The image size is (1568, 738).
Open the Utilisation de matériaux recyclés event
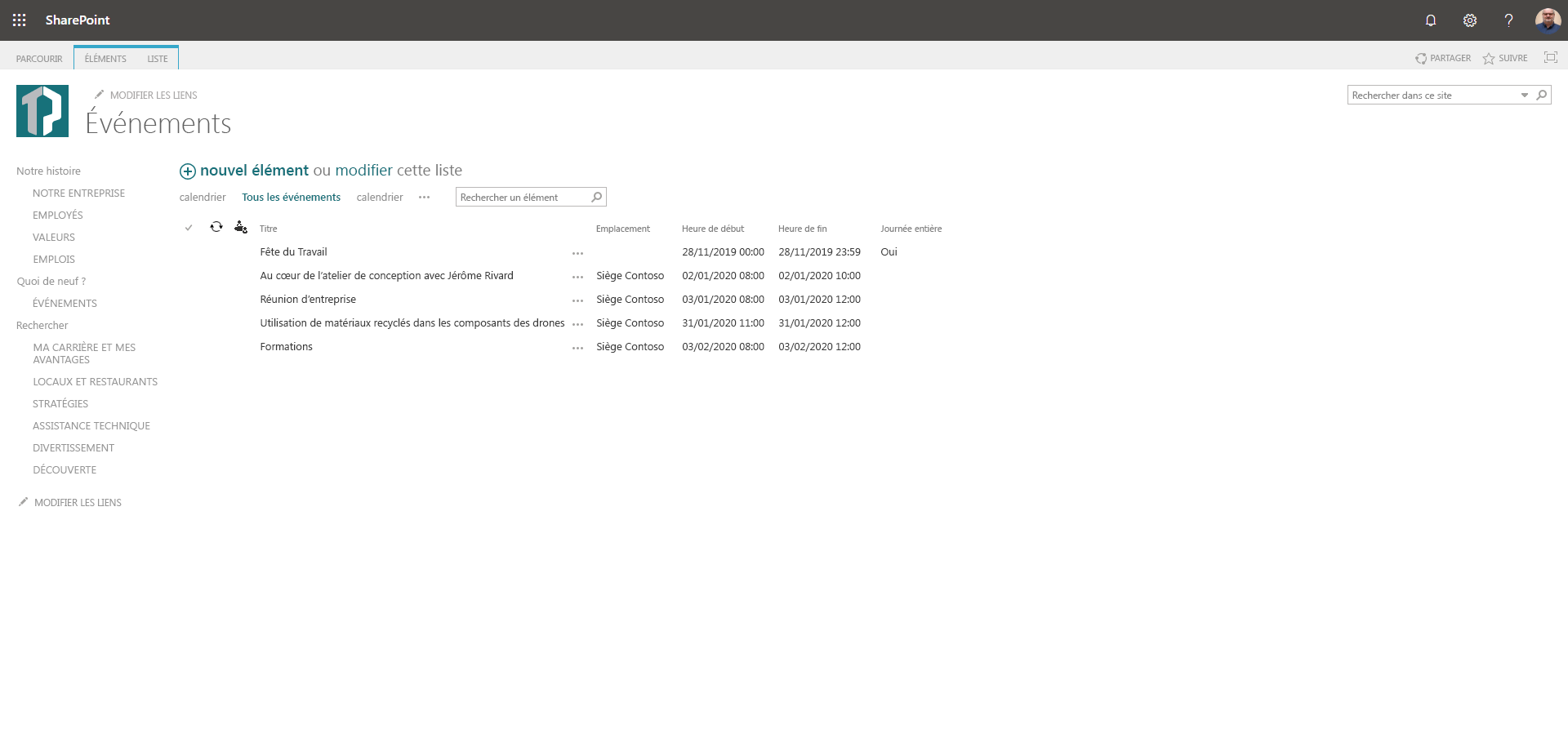(x=412, y=323)
